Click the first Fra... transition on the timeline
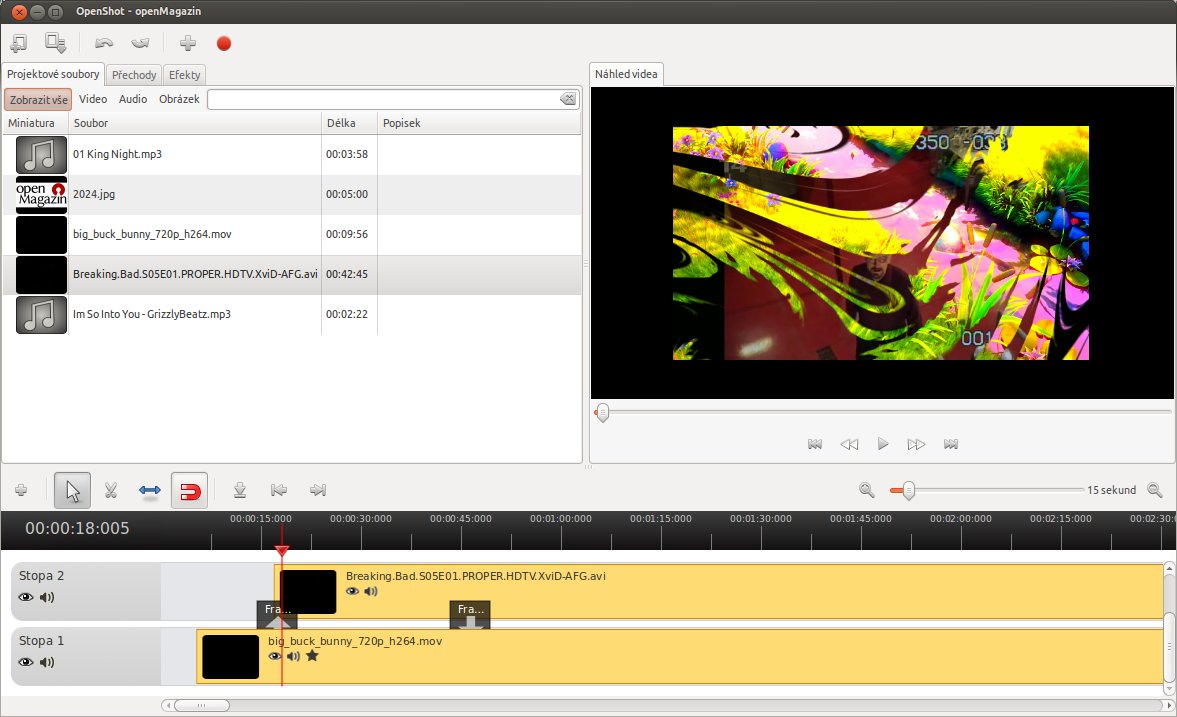The image size is (1177, 717). point(277,614)
